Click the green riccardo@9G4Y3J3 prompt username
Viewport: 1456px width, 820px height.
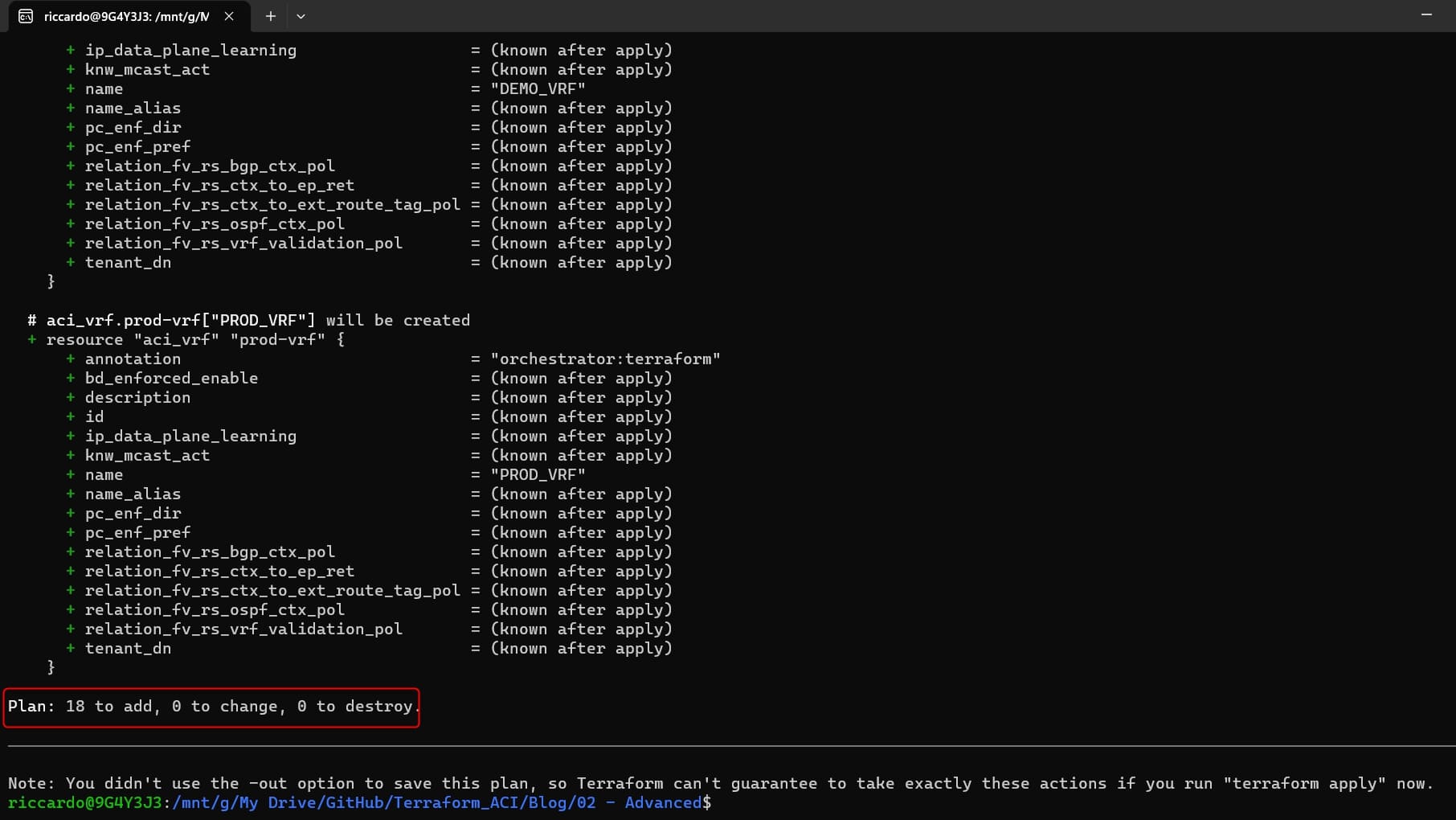click(85, 803)
